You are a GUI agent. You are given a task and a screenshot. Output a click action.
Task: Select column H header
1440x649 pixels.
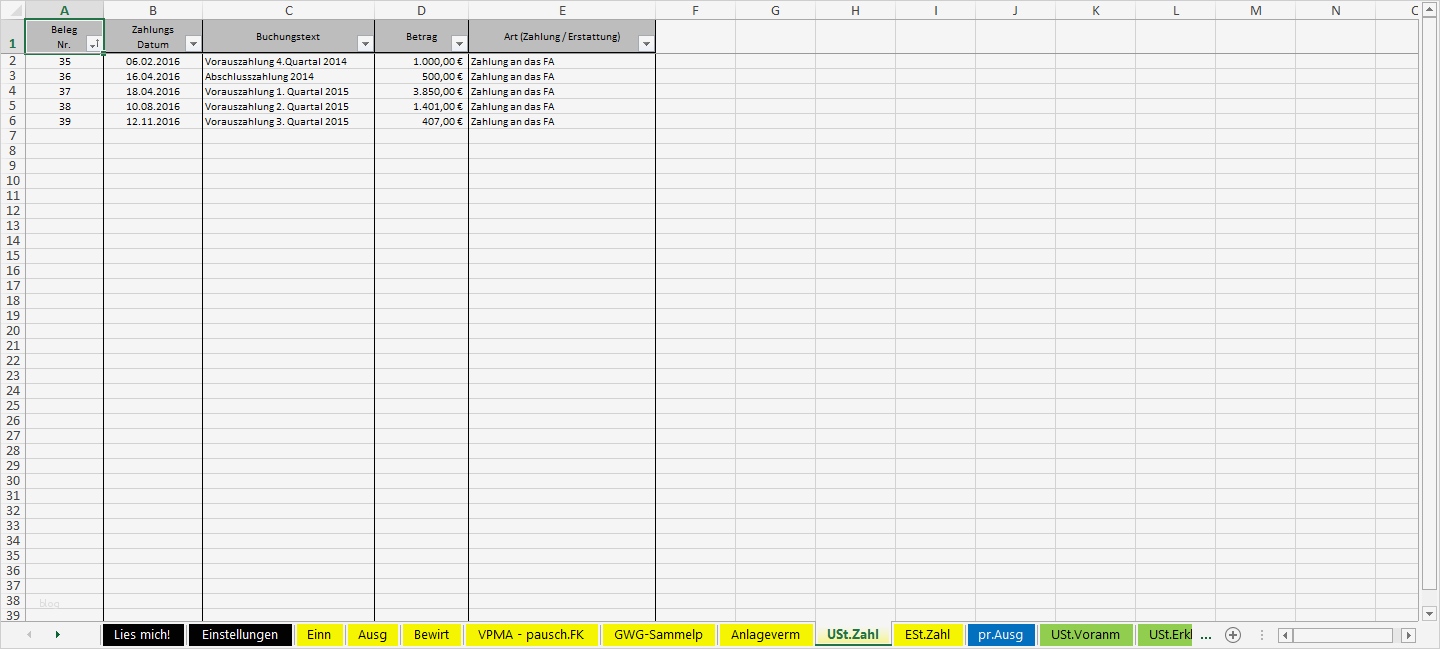click(x=855, y=10)
